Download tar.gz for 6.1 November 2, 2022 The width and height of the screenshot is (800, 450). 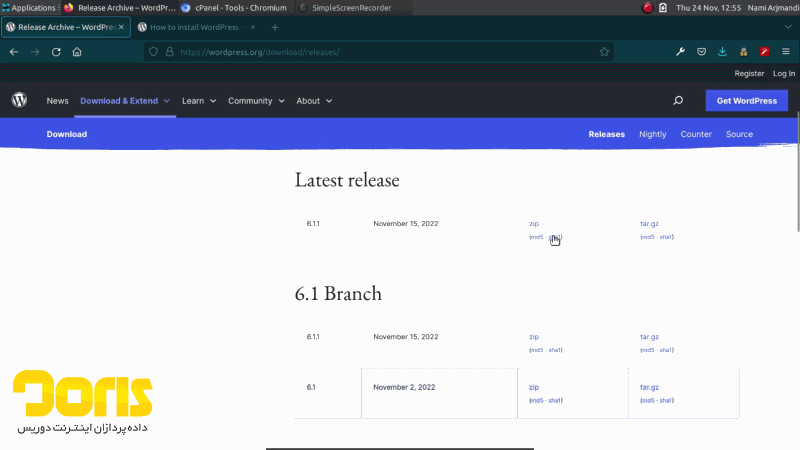tap(649, 387)
